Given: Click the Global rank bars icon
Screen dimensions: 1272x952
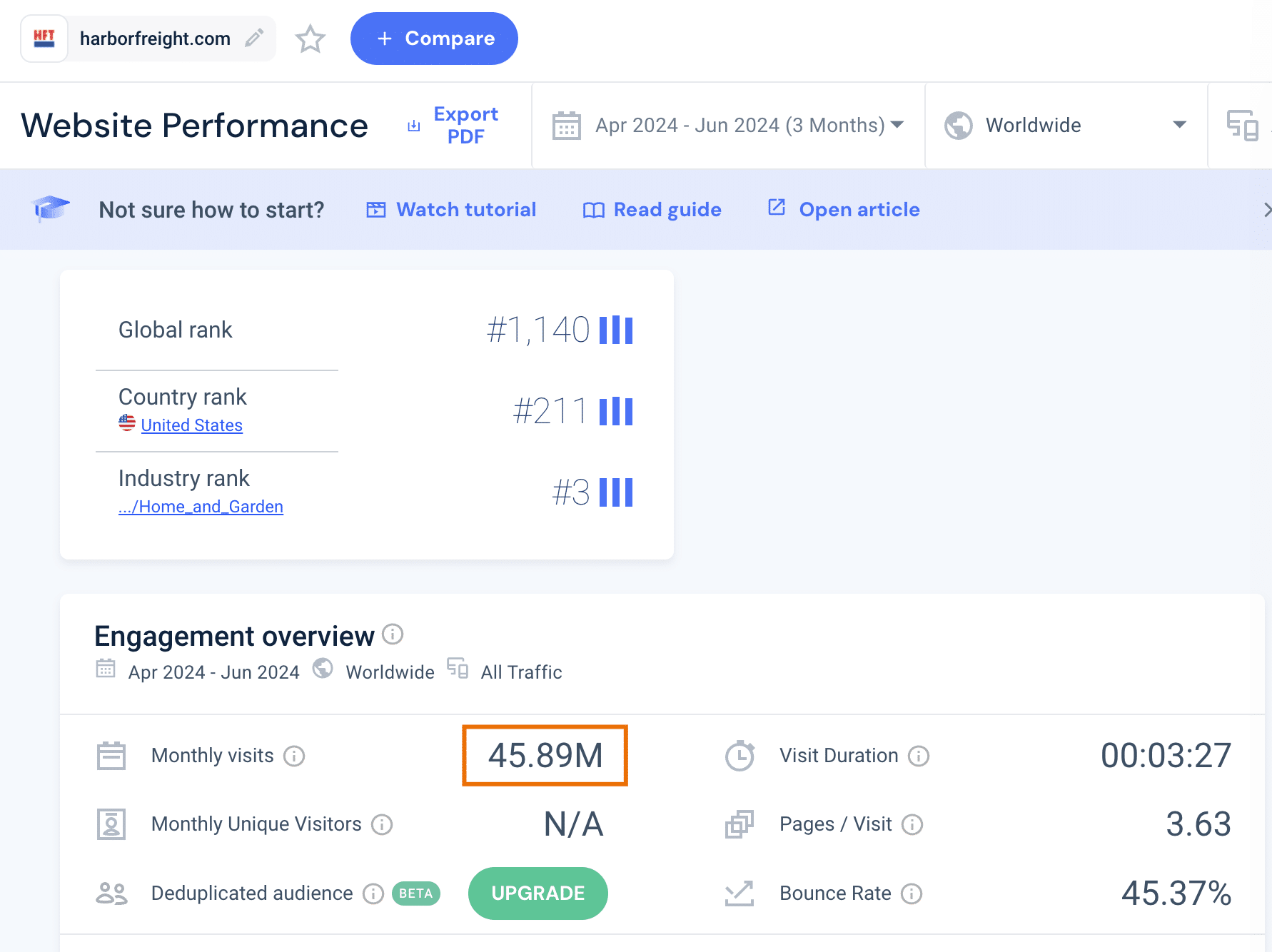Looking at the screenshot, I should pyautogui.click(x=616, y=330).
